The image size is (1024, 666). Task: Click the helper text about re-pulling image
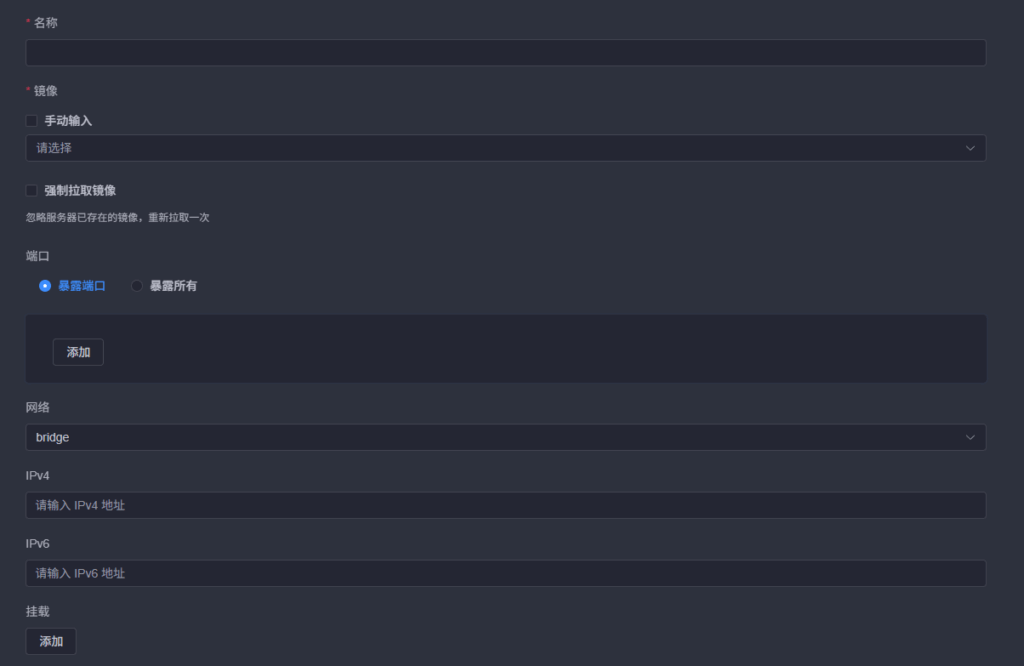117,217
